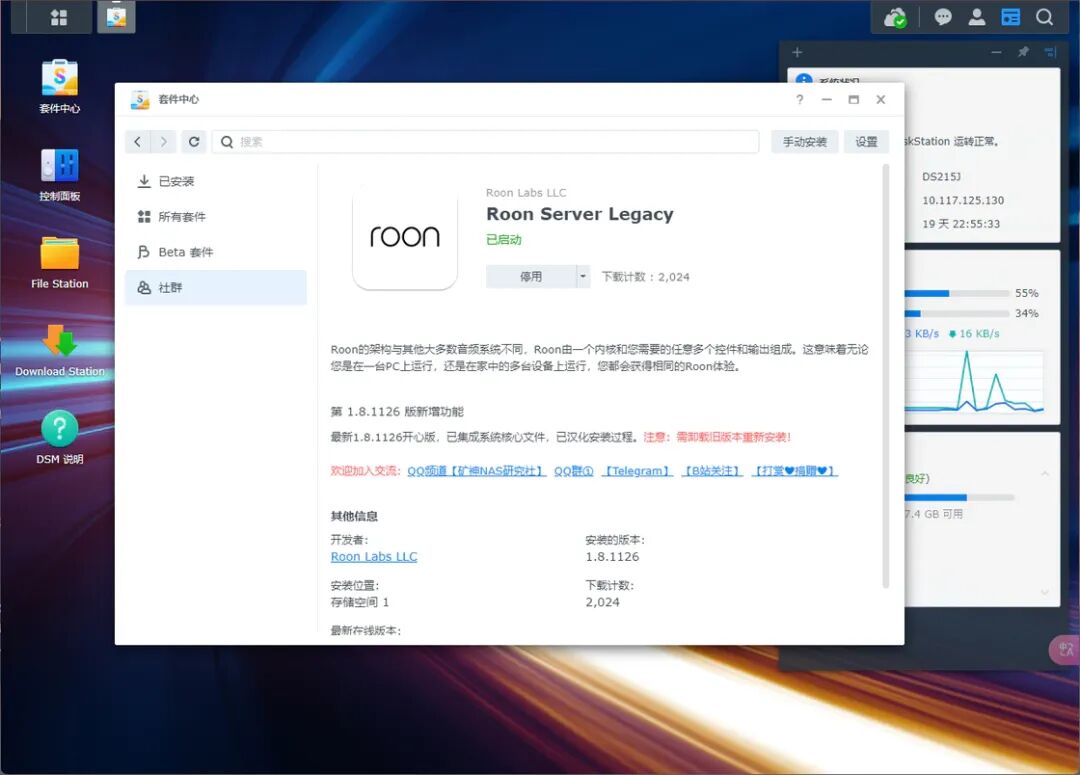Viewport: 1080px width, 775px height.
Task: Expand the widget panel bottom chevron
Action: click(1045, 592)
